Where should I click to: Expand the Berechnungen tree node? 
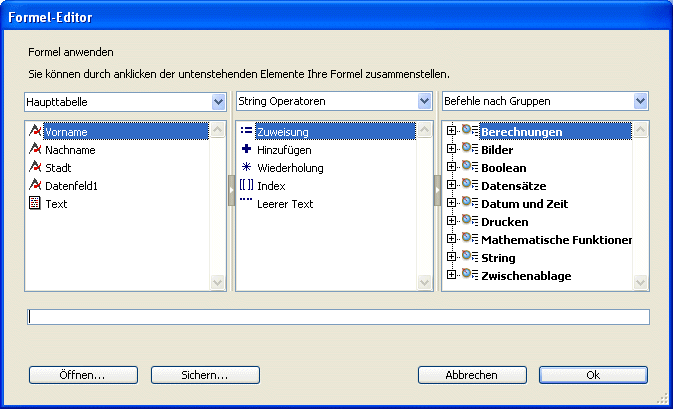(x=452, y=131)
